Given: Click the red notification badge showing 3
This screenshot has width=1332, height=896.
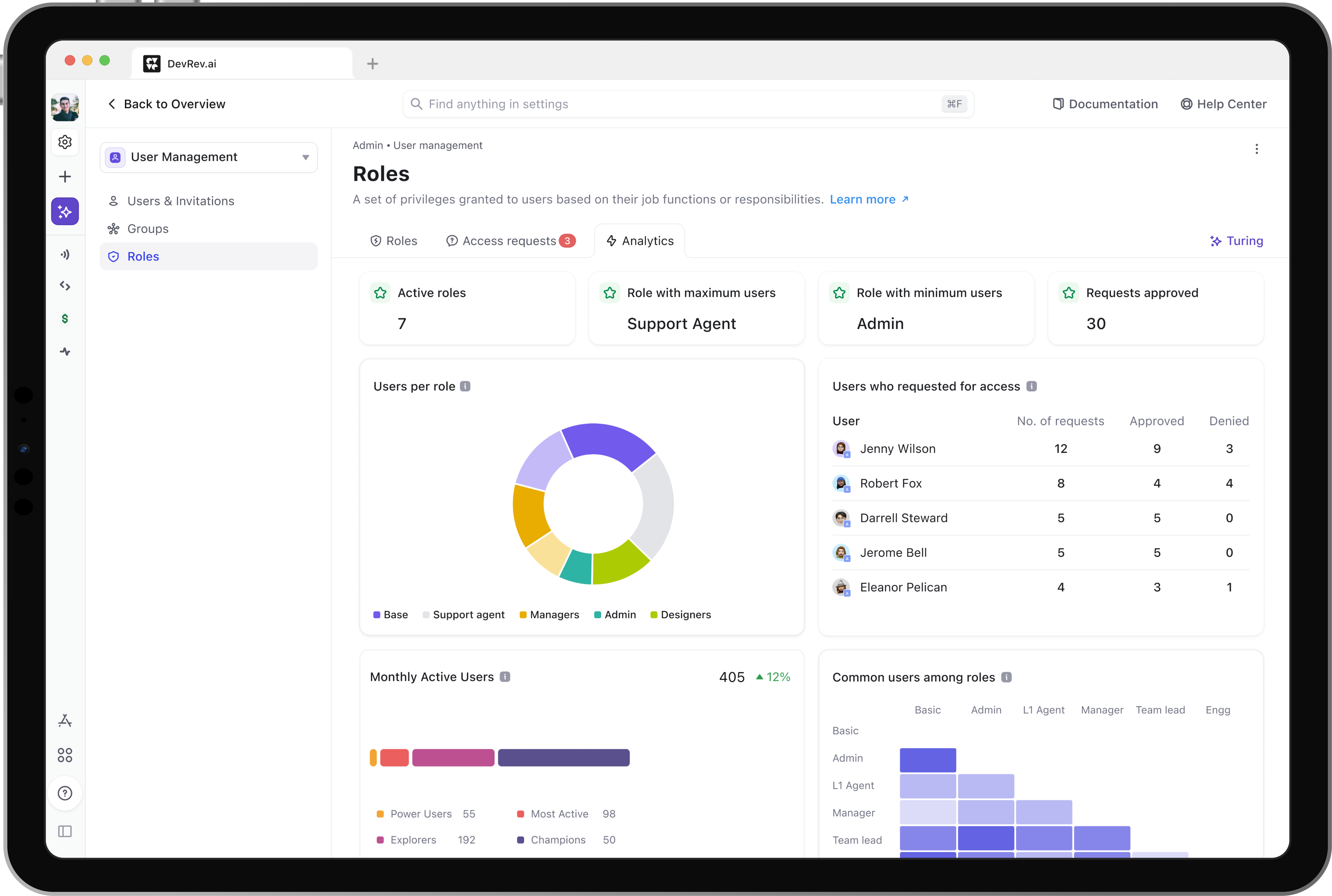Looking at the screenshot, I should (x=567, y=241).
